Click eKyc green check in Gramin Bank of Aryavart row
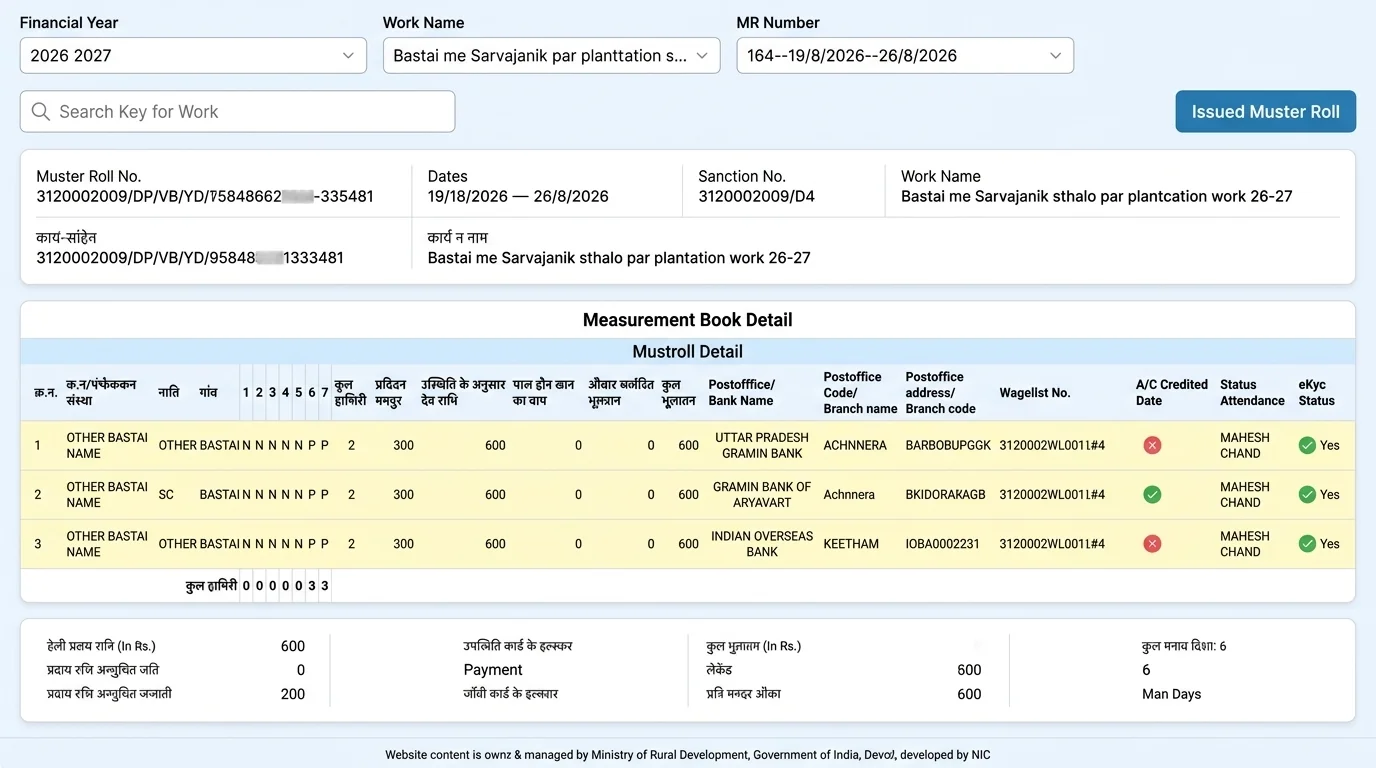This screenshot has width=1376, height=768. tap(1307, 494)
